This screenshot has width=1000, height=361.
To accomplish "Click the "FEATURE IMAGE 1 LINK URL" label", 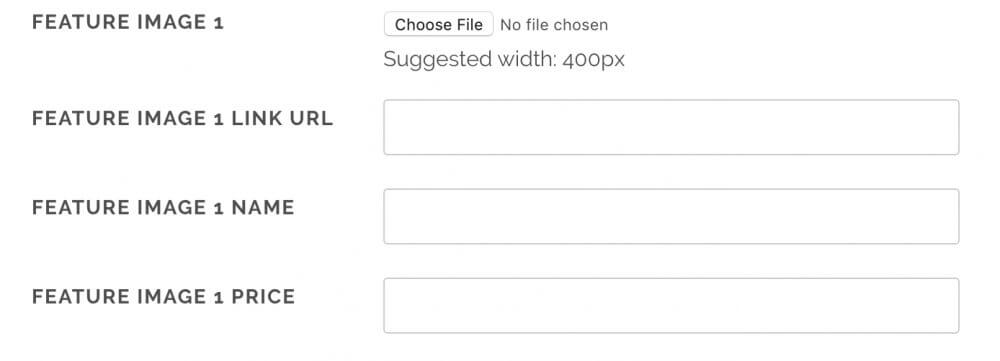I will point(182,119).
